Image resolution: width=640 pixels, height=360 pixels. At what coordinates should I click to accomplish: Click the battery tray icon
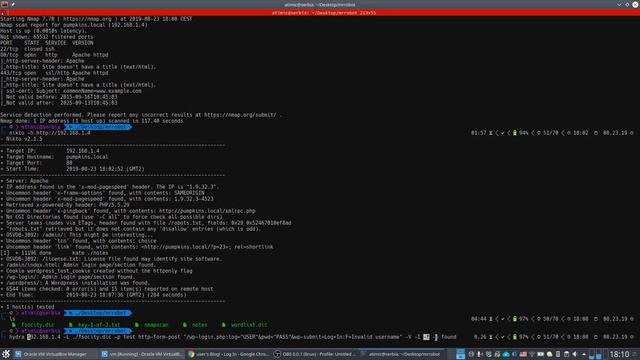(x=540, y=354)
